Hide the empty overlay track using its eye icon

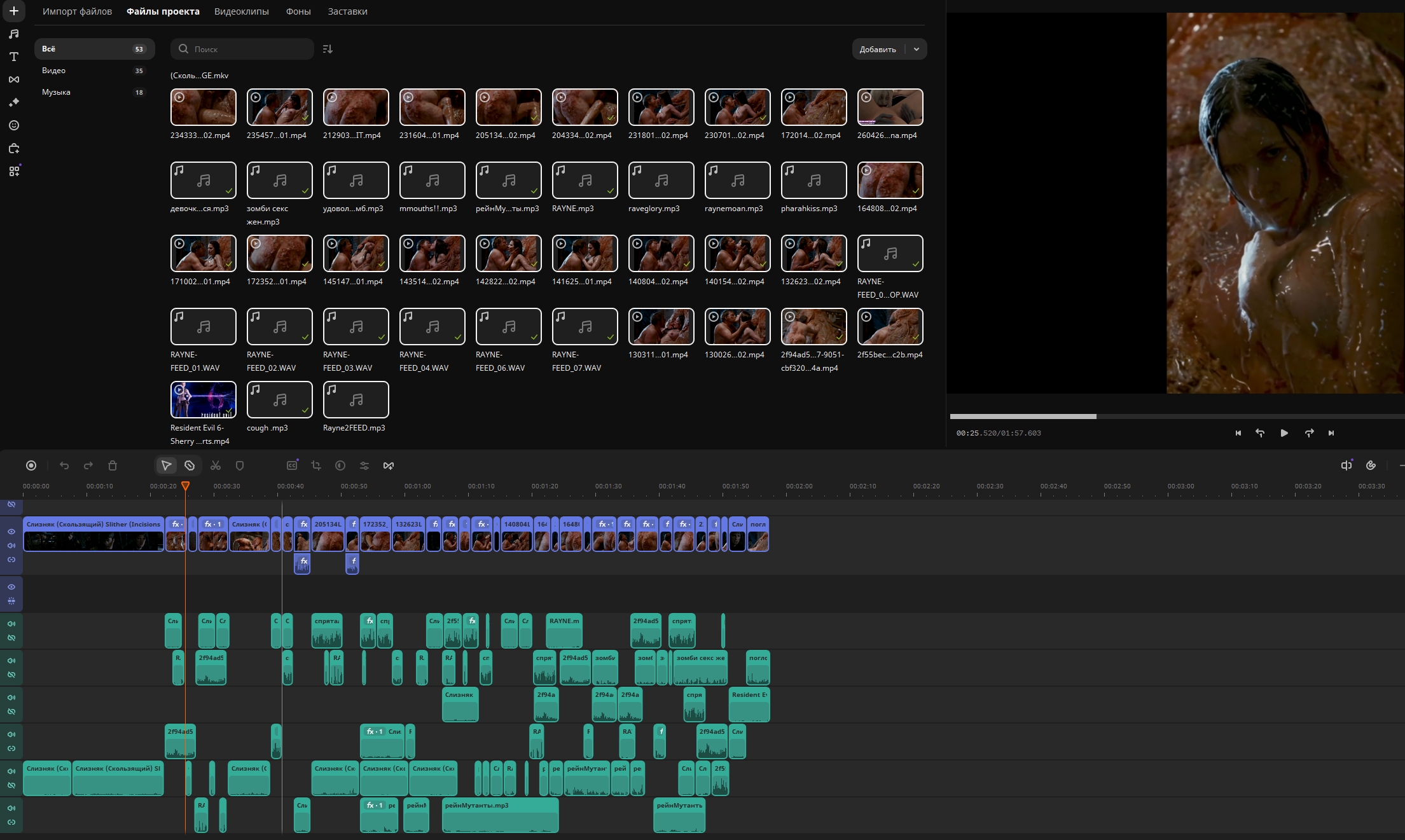point(11,587)
